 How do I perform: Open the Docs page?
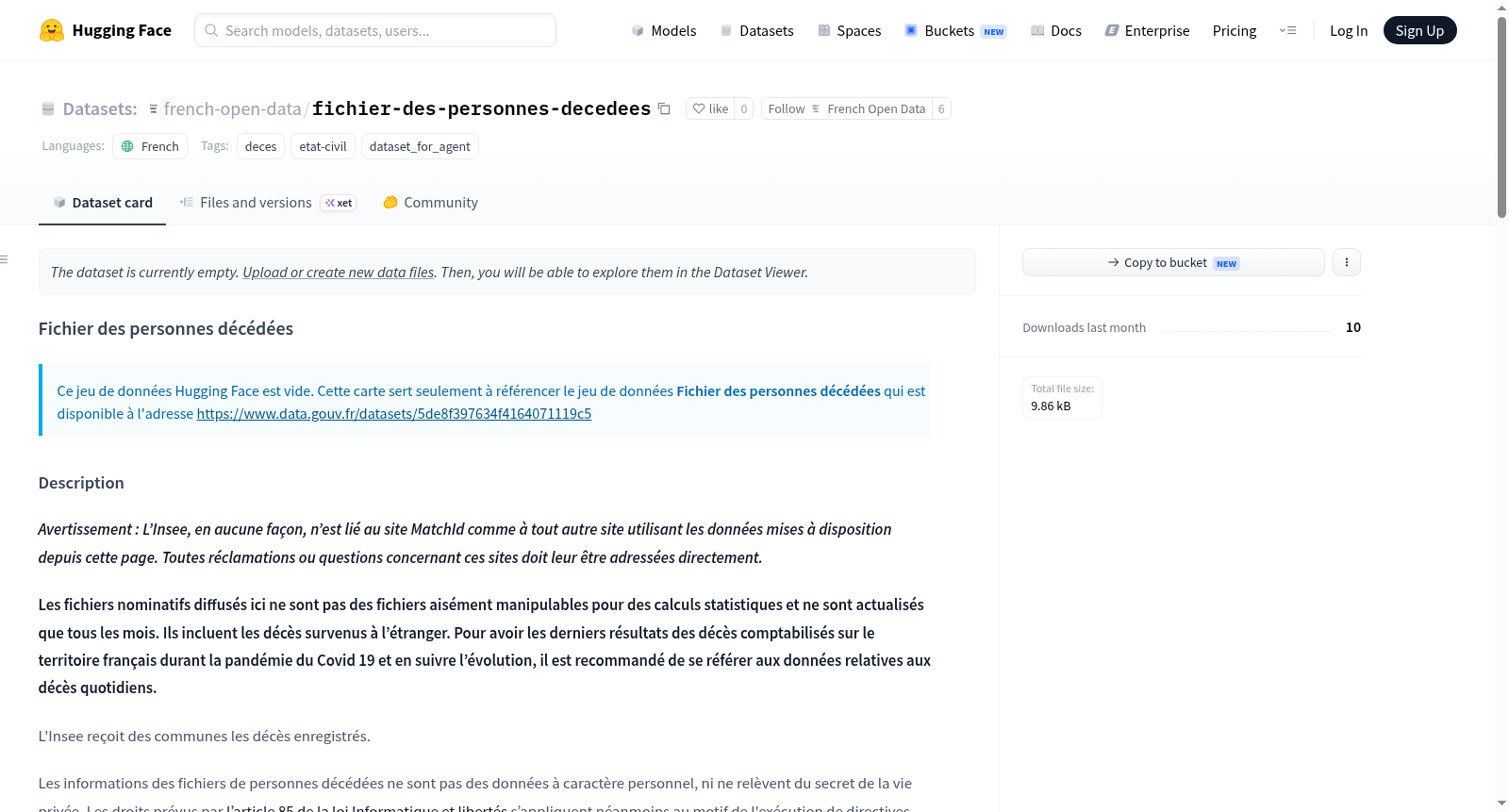pos(1056,30)
